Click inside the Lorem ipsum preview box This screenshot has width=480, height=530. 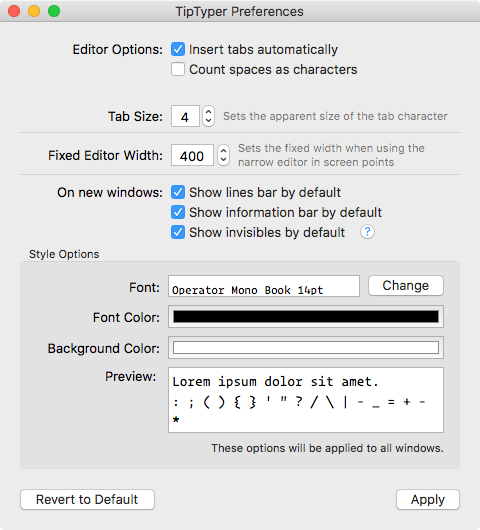(306, 400)
